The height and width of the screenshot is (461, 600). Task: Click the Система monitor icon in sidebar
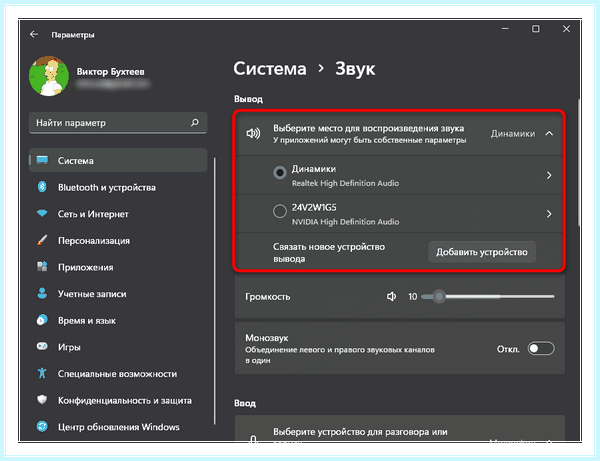(42, 160)
